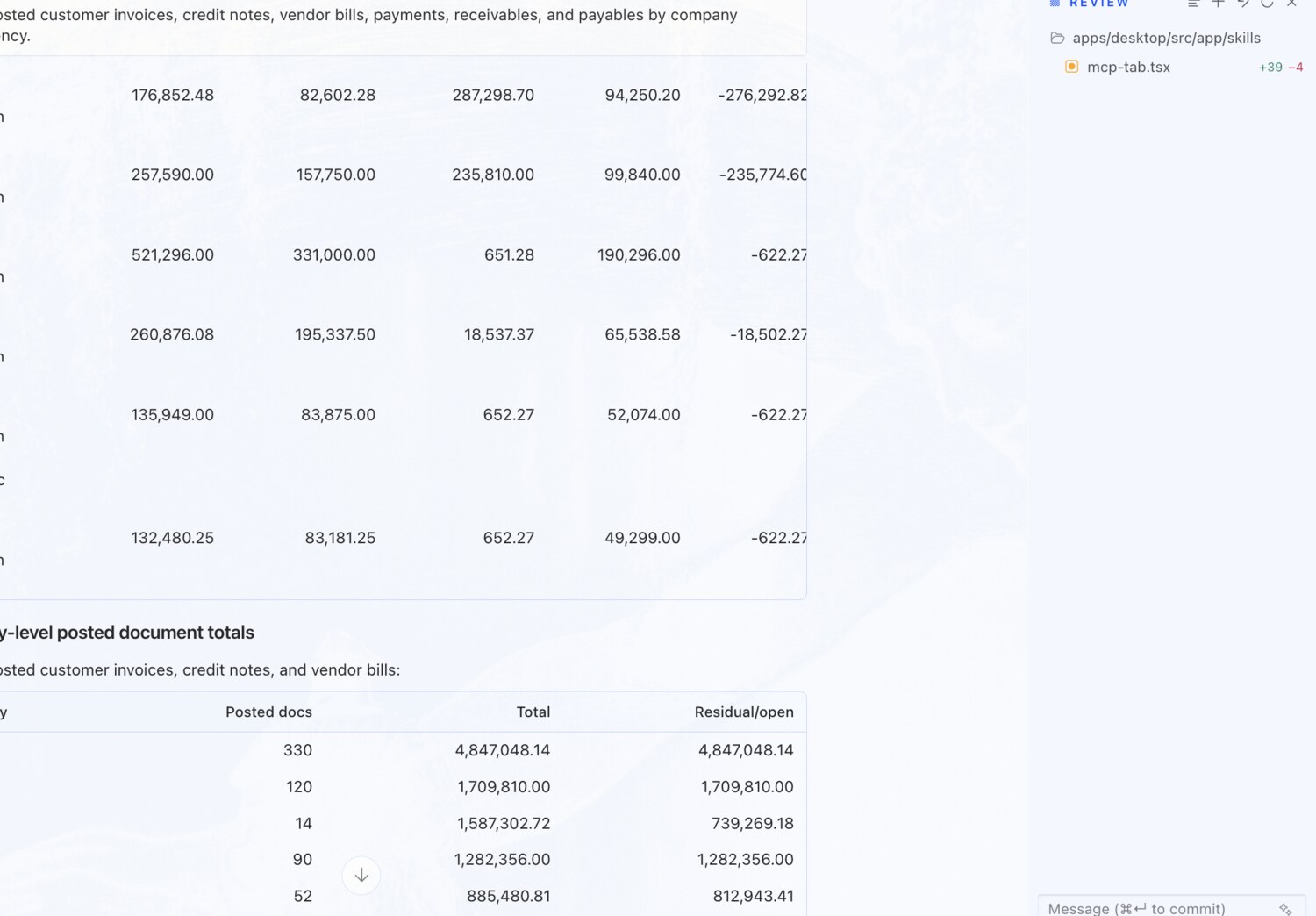Image resolution: width=1316 pixels, height=916 pixels.
Task: Click the open folder icon for apps/desktop/src/app/skills
Action: [1057, 38]
